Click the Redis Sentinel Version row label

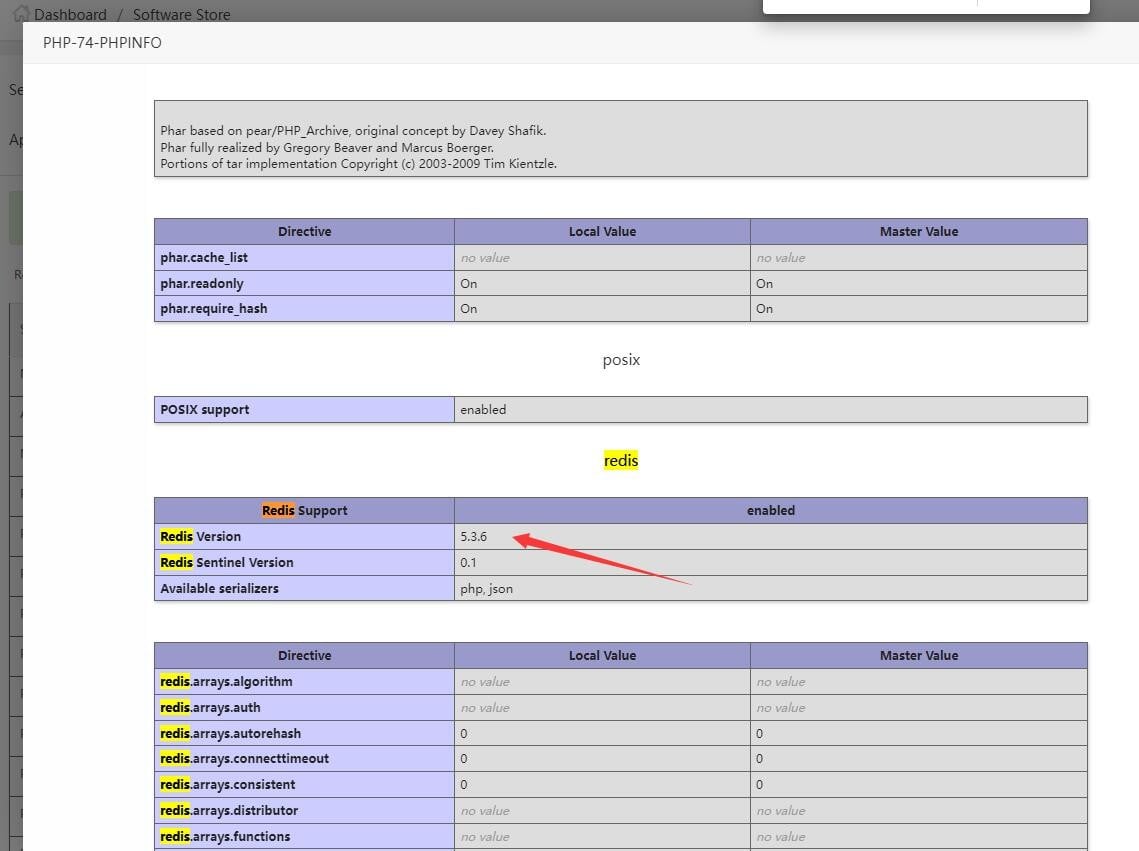coord(227,563)
